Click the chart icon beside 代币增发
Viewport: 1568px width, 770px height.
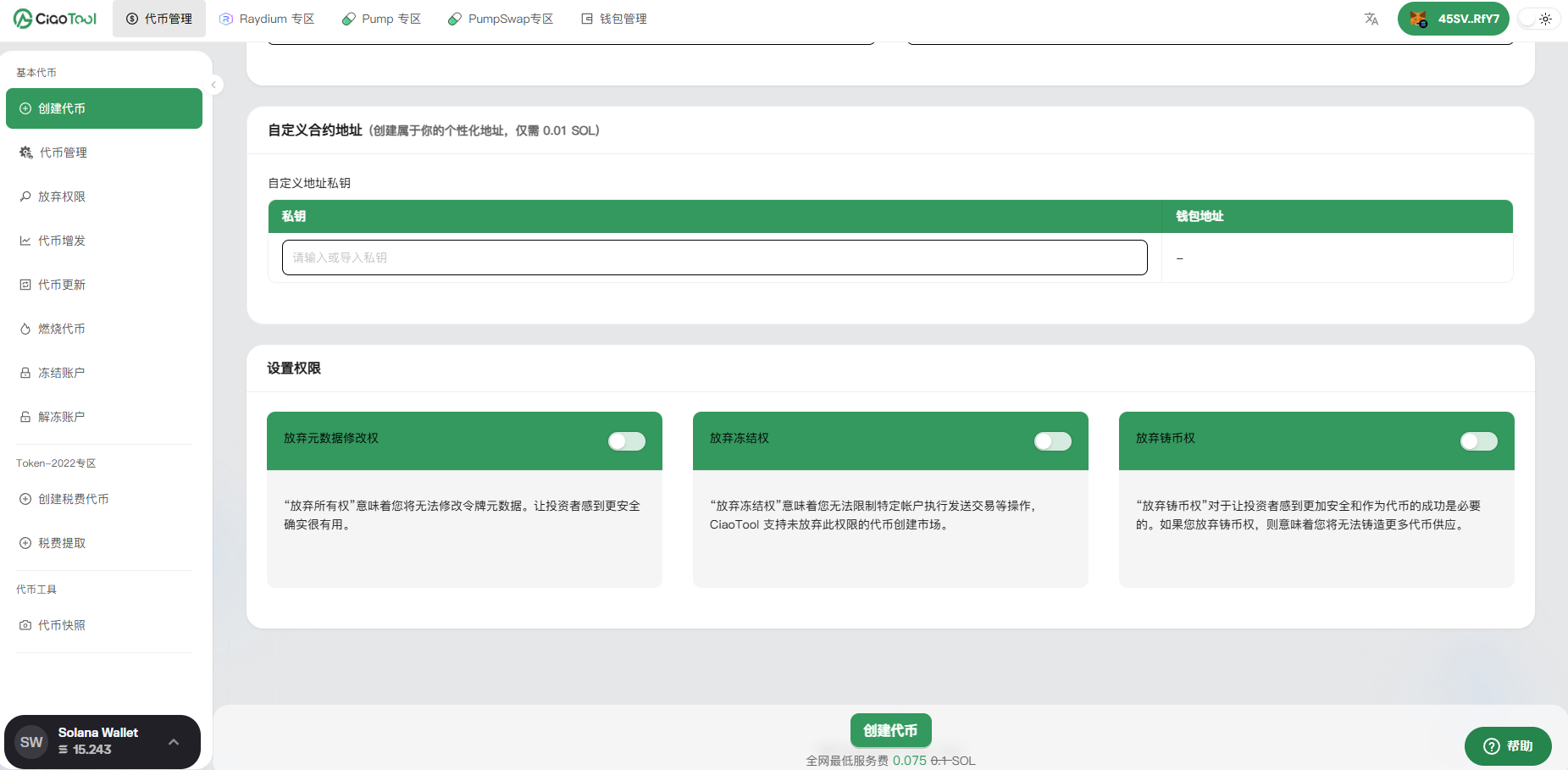[25, 241]
